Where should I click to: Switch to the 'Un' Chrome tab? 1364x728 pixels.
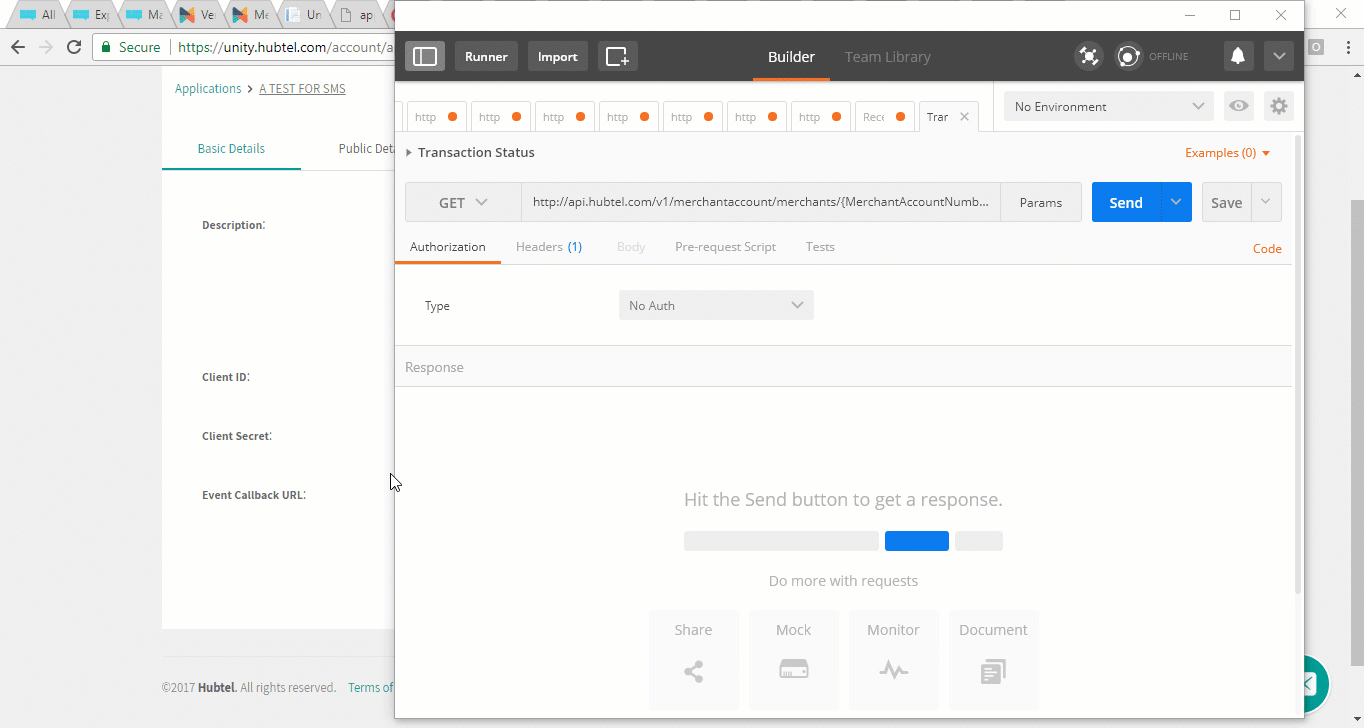coord(303,15)
